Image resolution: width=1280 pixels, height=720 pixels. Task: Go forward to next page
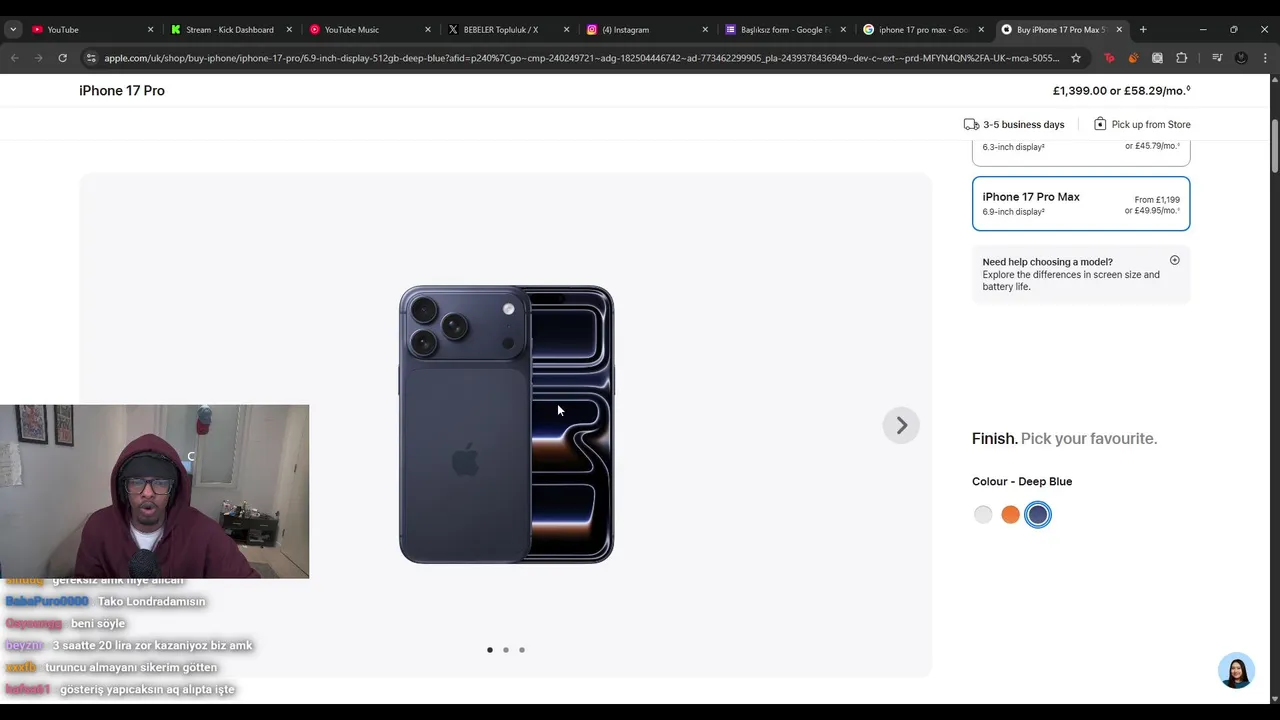point(39,58)
